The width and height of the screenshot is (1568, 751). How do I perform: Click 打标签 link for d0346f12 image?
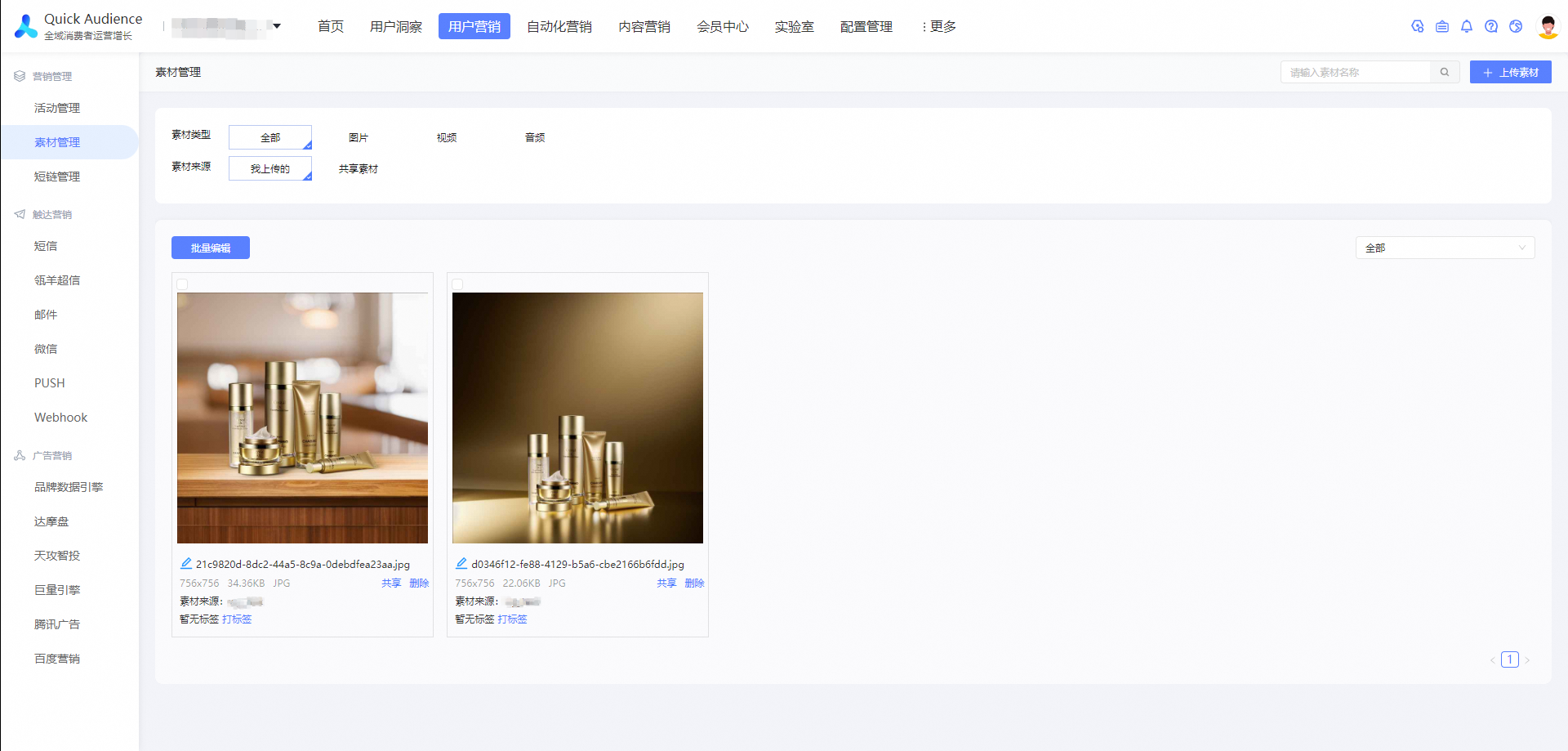click(x=512, y=619)
